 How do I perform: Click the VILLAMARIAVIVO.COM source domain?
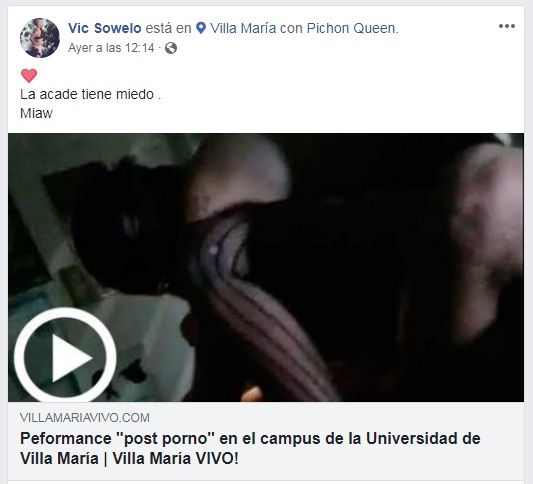click(85, 418)
